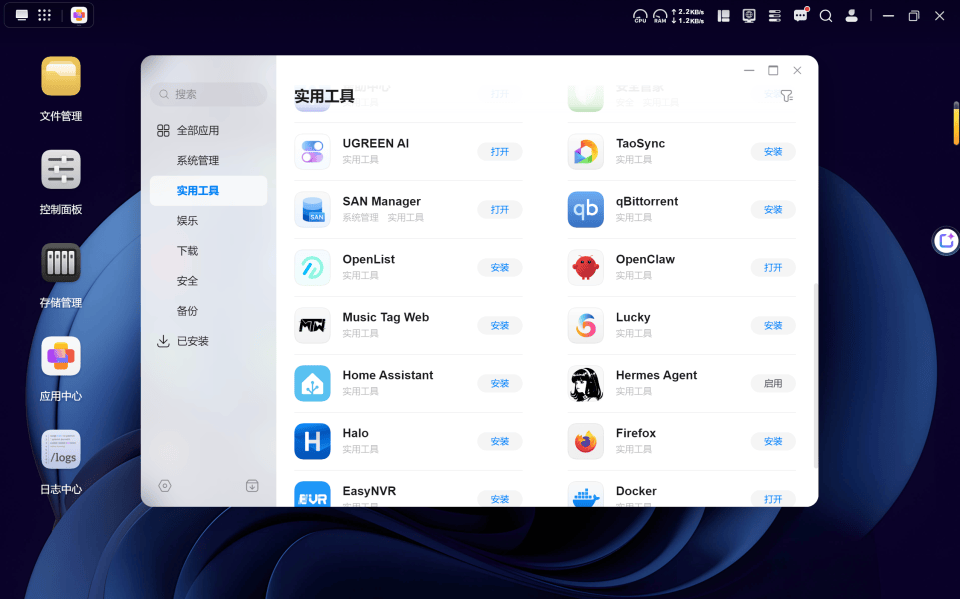Select 实用工具 category

(x=208, y=190)
